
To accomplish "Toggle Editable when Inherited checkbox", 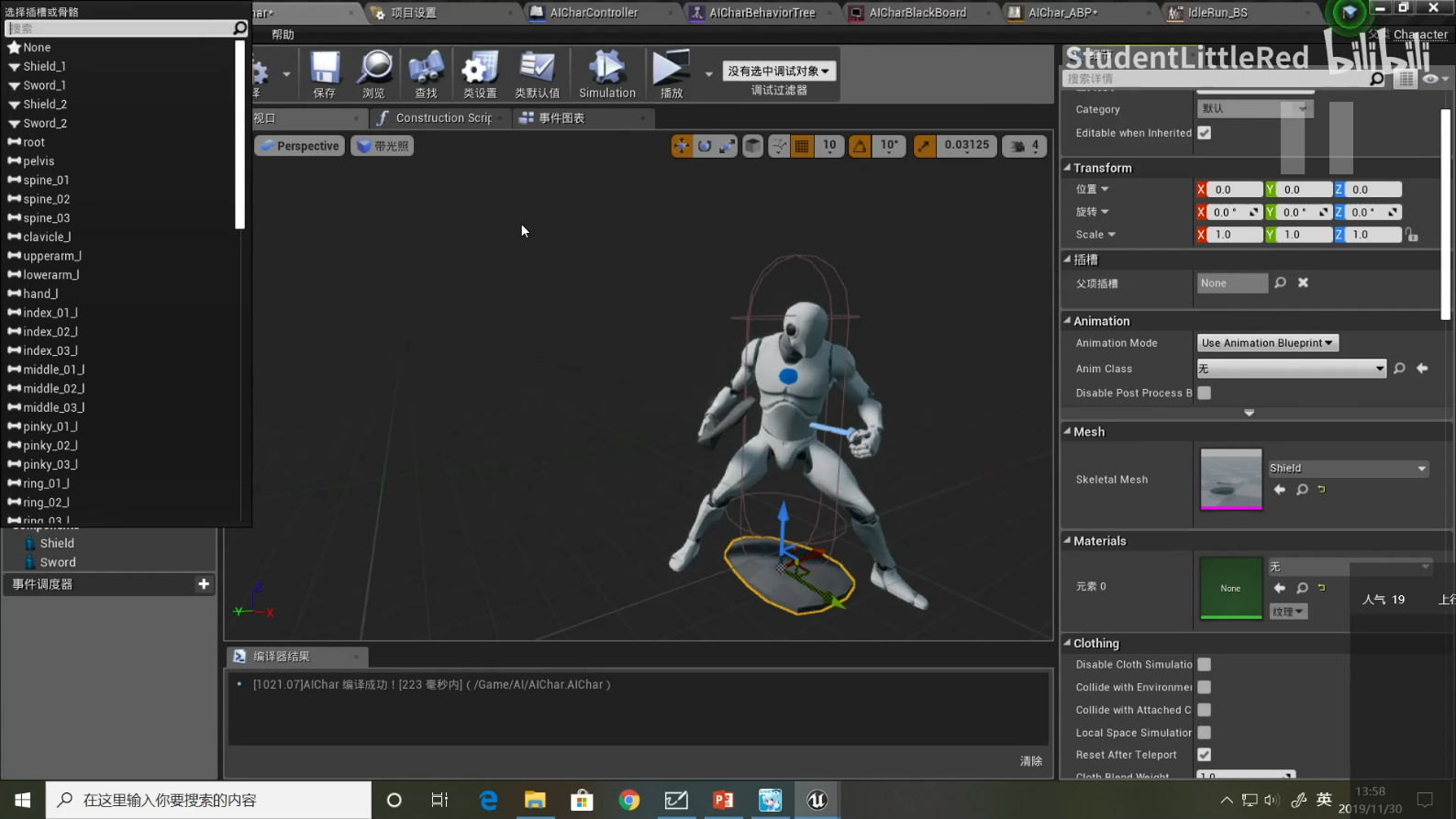I will coord(1205,133).
